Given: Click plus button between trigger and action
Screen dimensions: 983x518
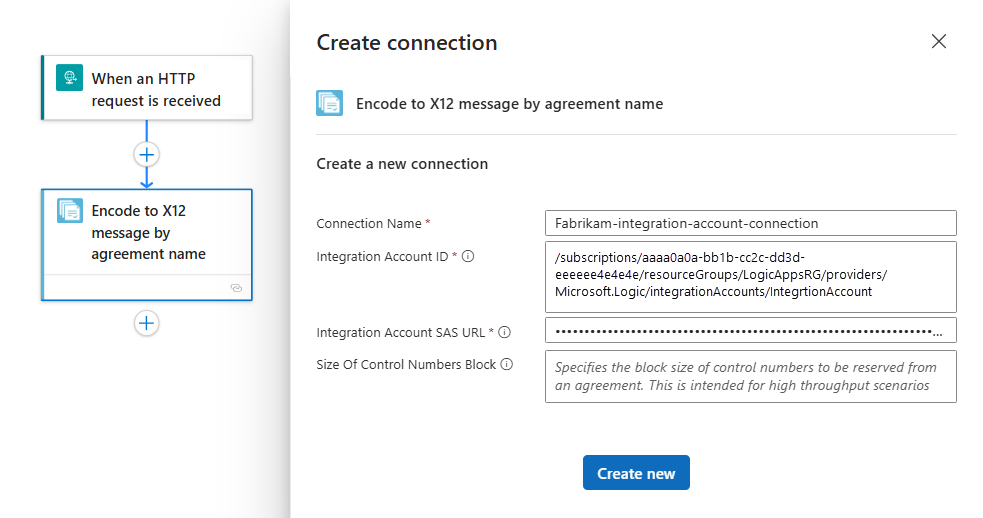Looking at the screenshot, I should [147, 155].
